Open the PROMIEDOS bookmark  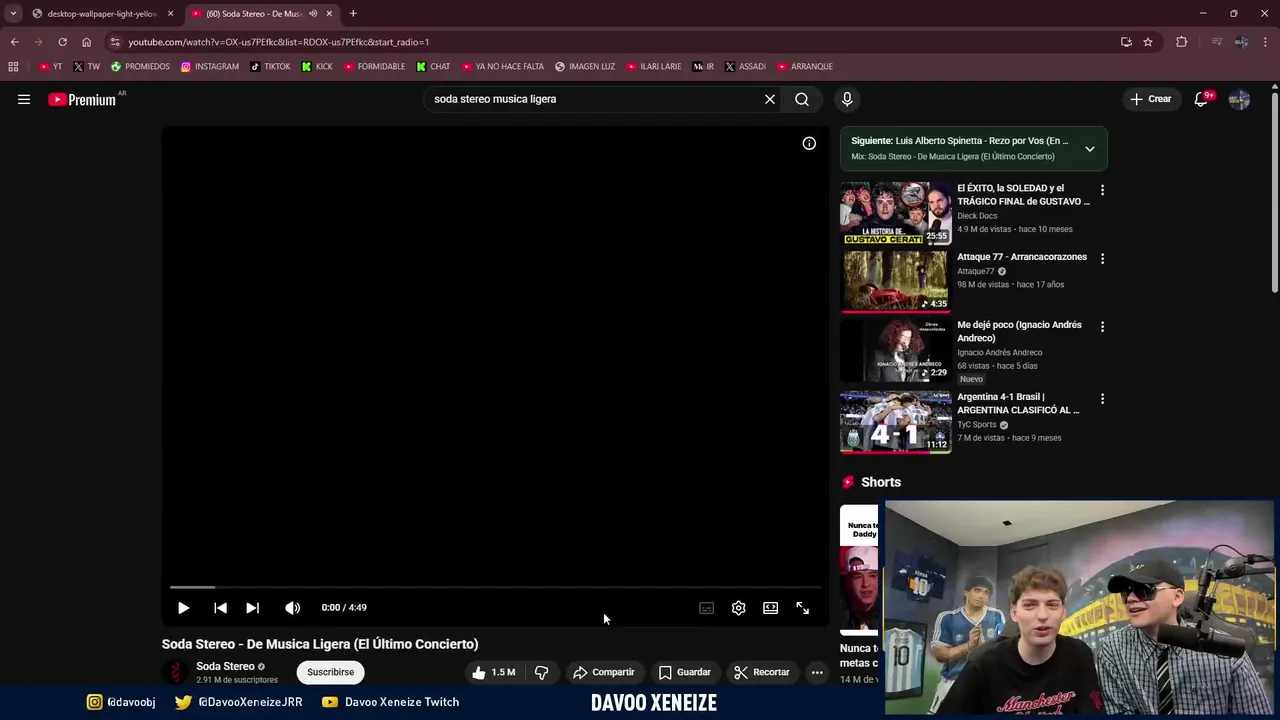point(140,67)
